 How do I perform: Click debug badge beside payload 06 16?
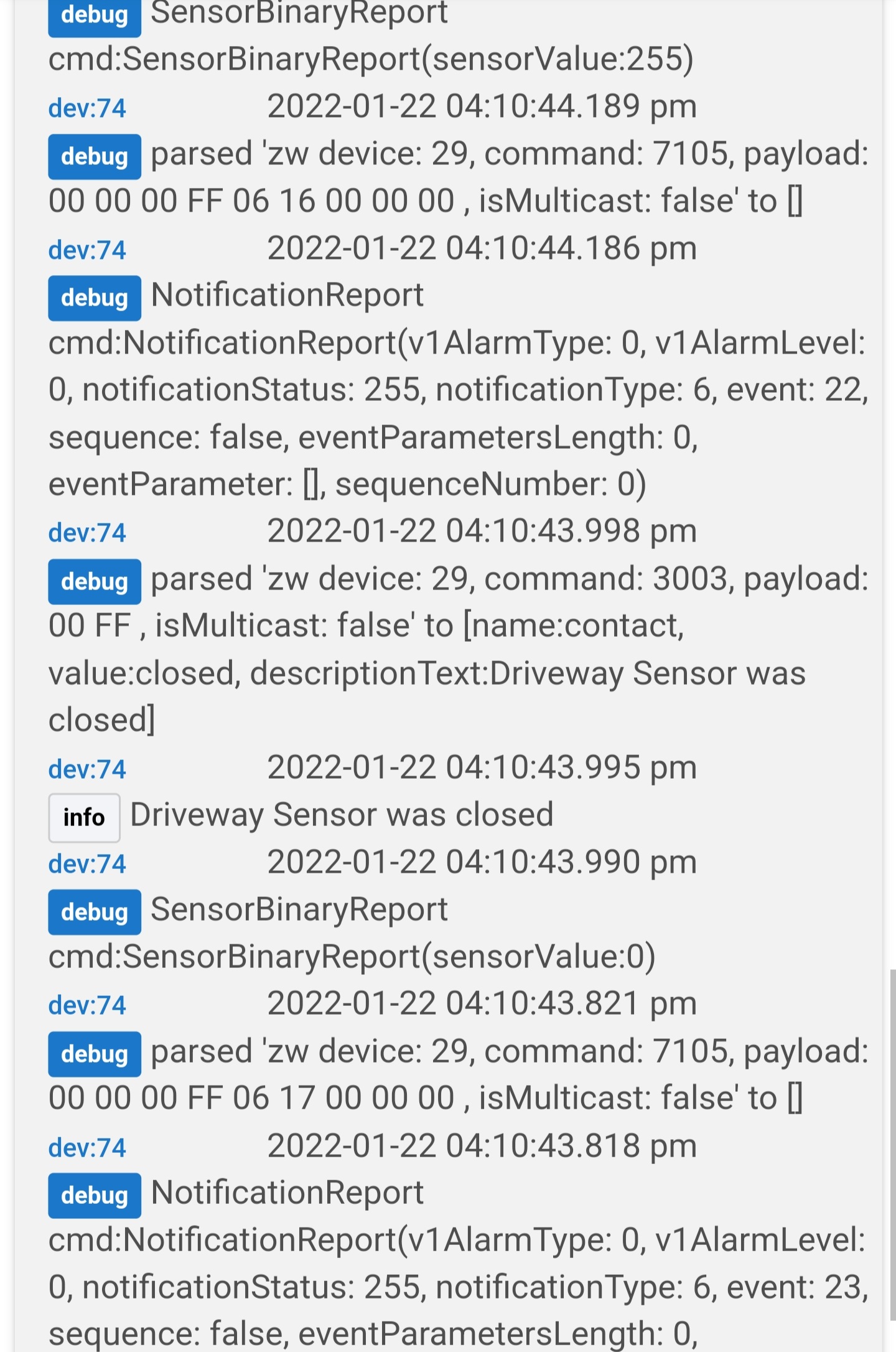(x=95, y=156)
